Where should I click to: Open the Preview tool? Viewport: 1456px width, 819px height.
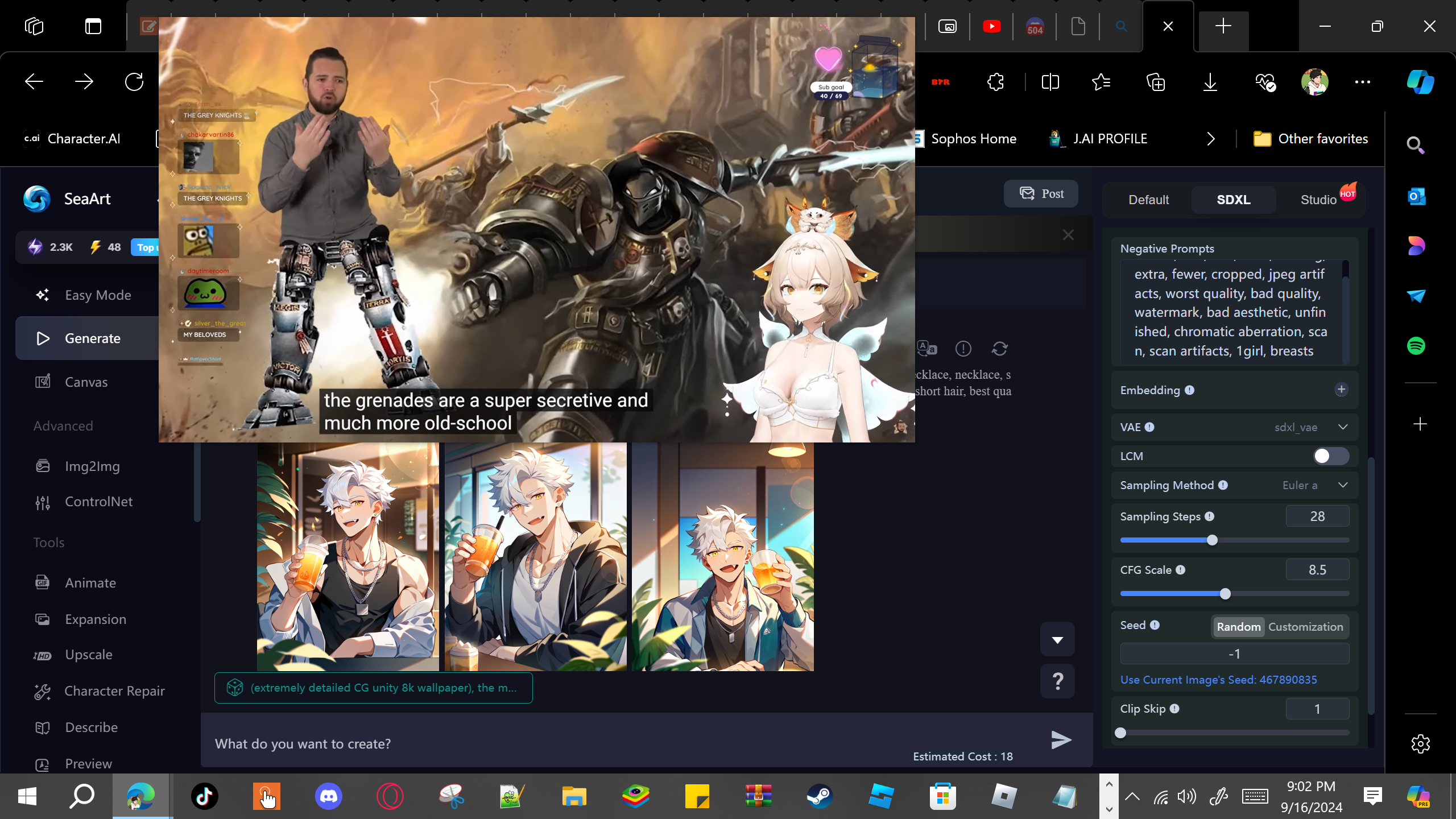88,764
